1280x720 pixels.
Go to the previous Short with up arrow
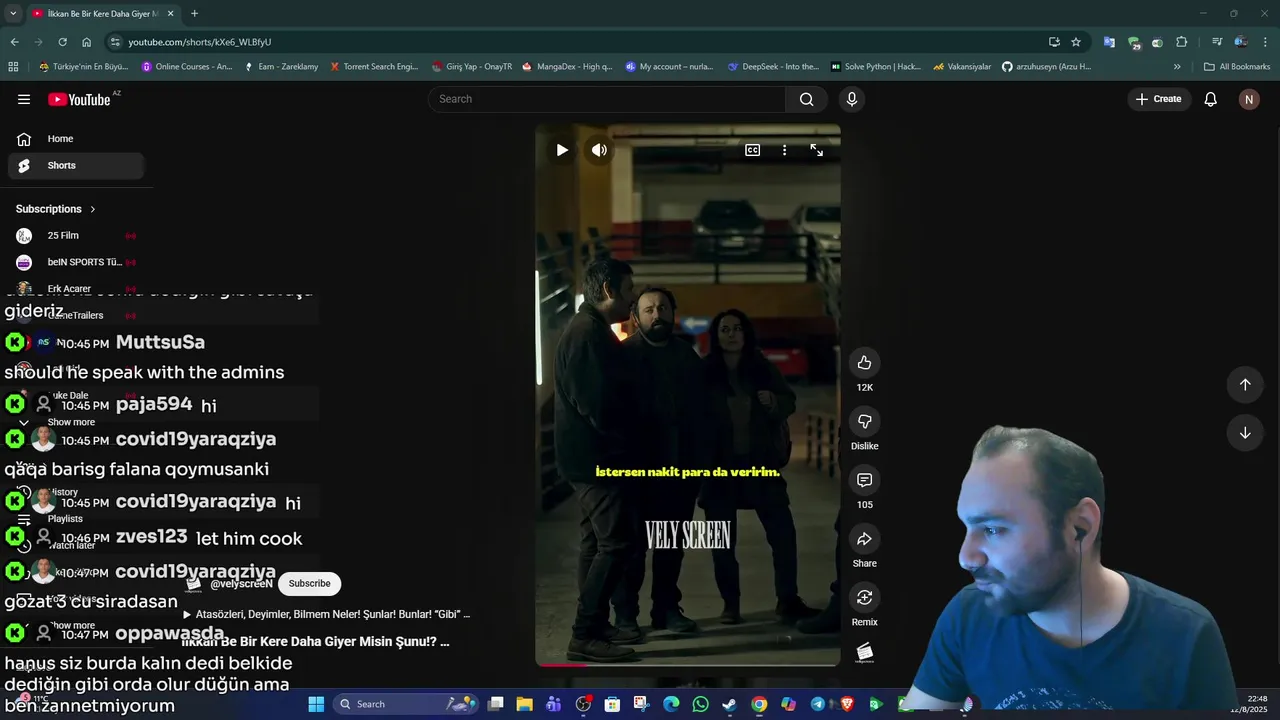(x=1245, y=385)
